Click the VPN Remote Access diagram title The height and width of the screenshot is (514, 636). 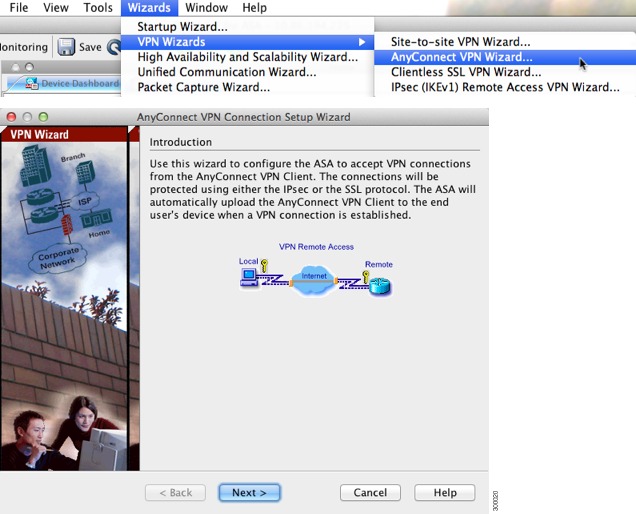pos(316,247)
